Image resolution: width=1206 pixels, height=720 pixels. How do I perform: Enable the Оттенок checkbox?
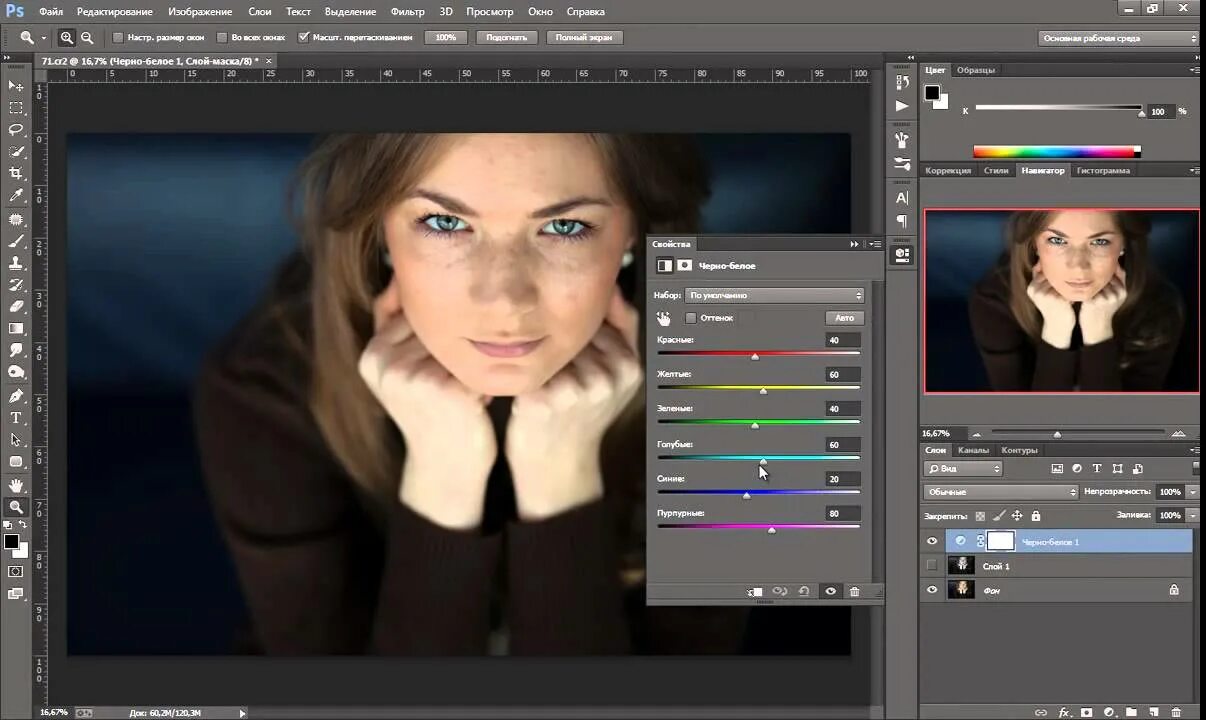691,318
